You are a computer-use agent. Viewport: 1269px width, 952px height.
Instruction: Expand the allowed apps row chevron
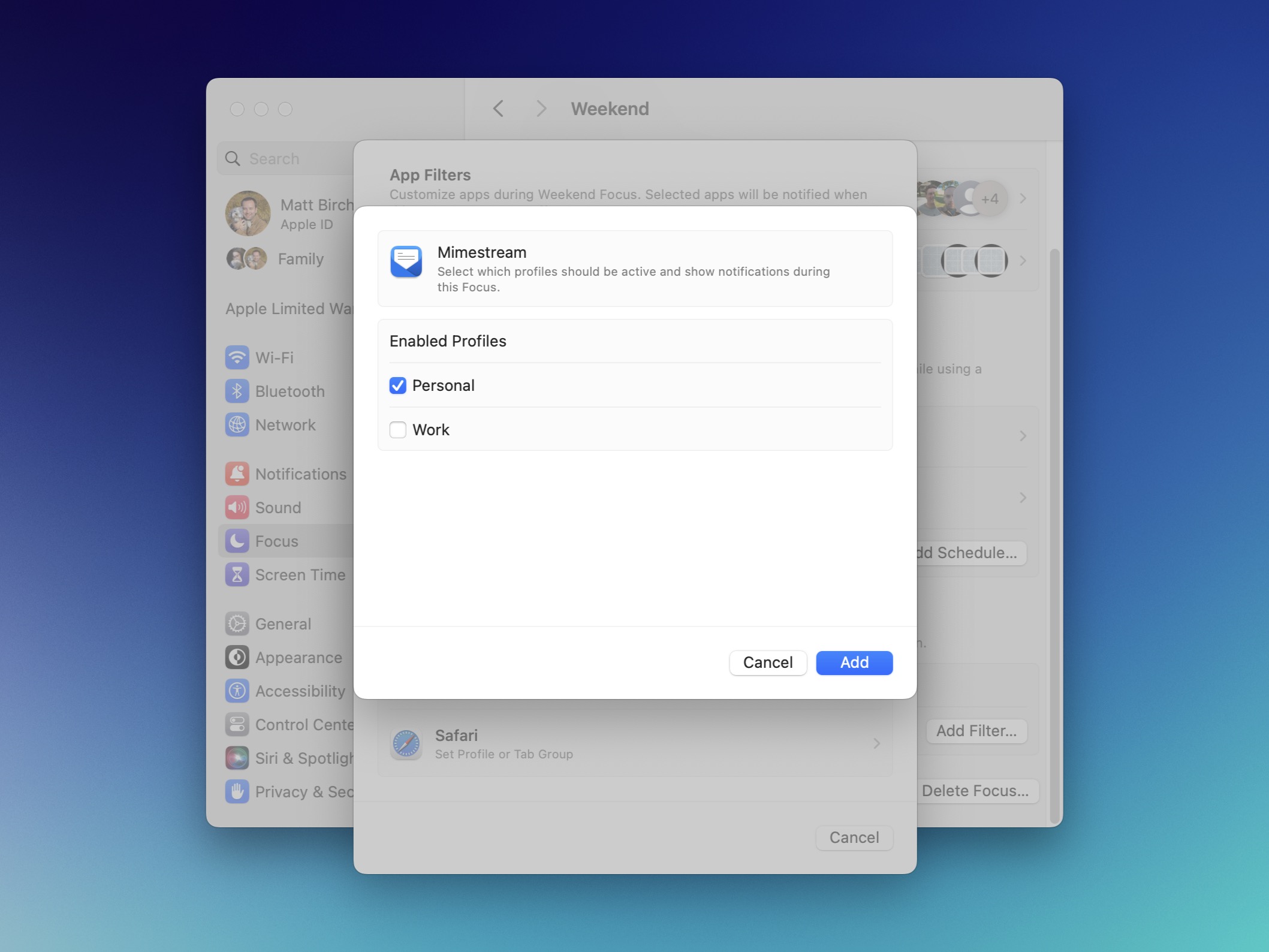[1023, 260]
